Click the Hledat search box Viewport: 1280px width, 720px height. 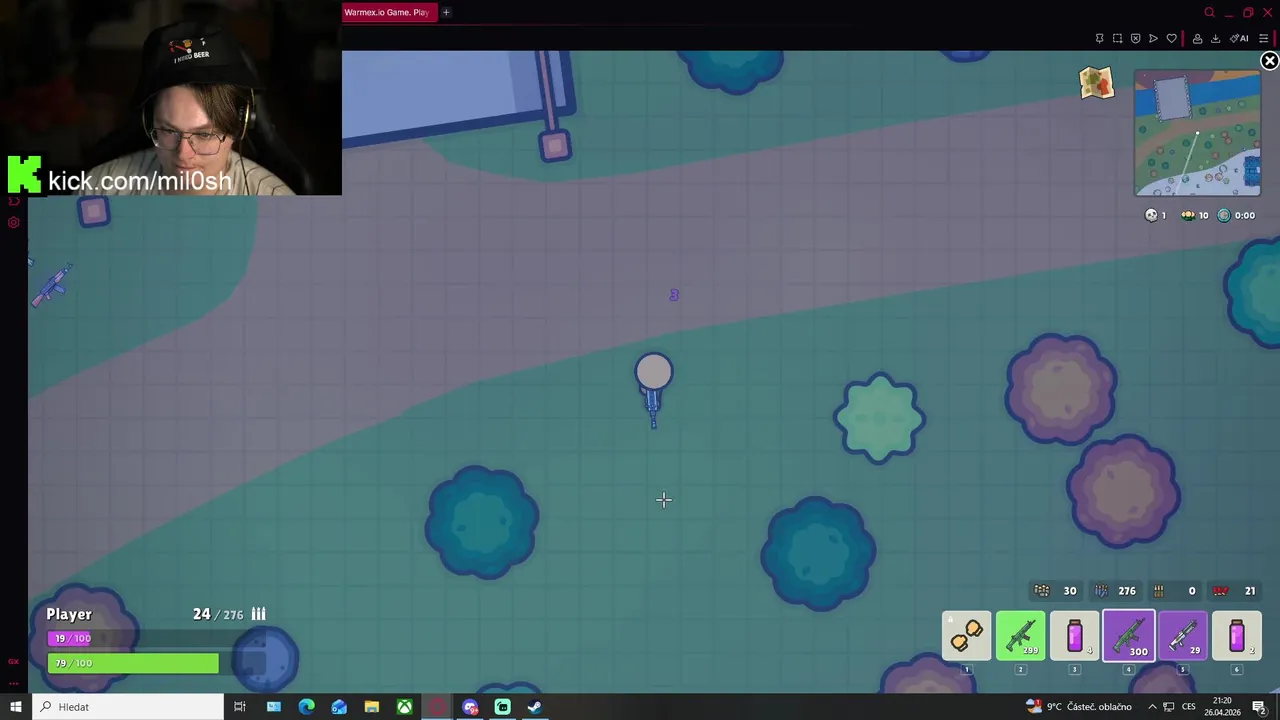tap(127, 707)
